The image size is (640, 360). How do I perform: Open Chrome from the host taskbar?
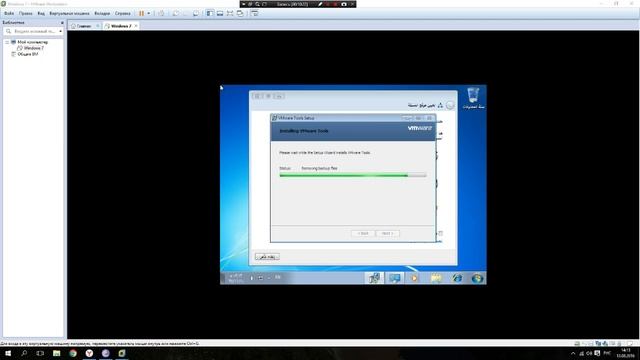click(73, 353)
